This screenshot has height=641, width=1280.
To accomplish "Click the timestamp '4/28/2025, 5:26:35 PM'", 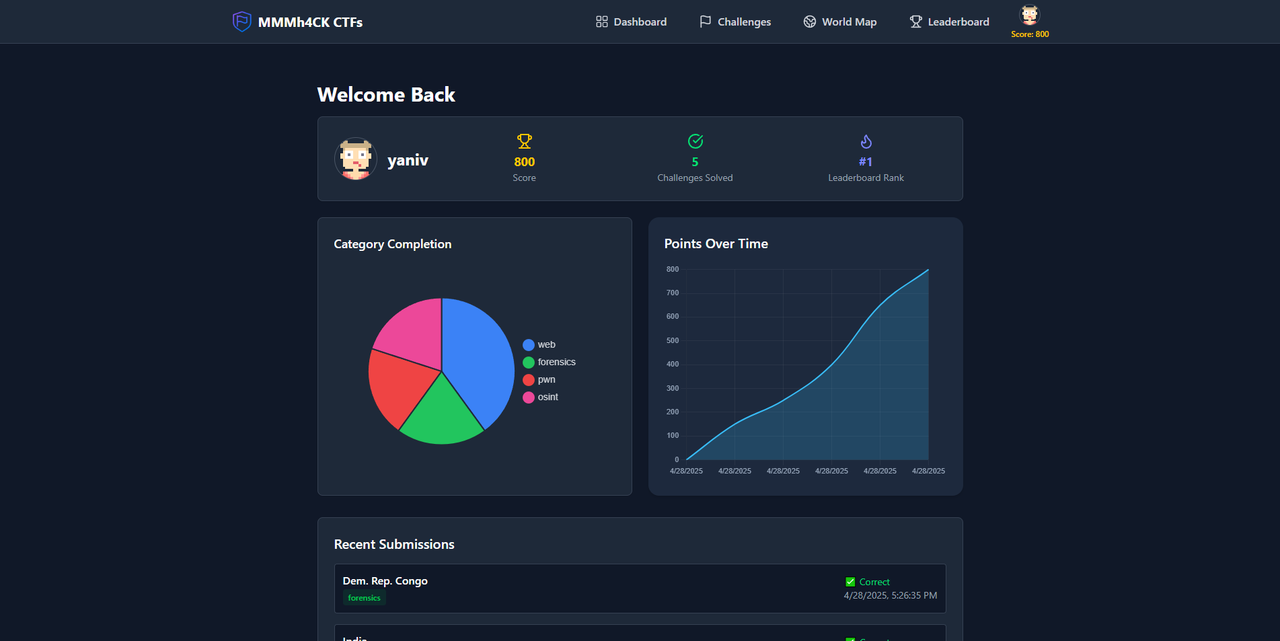I will pyautogui.click(x=890, y=596).
